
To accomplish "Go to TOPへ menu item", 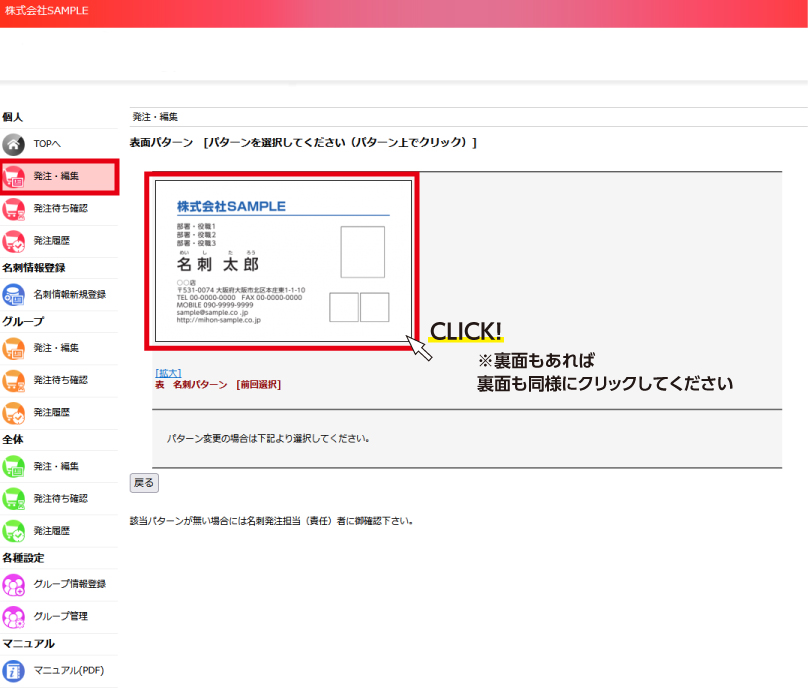I will point(48,144).
